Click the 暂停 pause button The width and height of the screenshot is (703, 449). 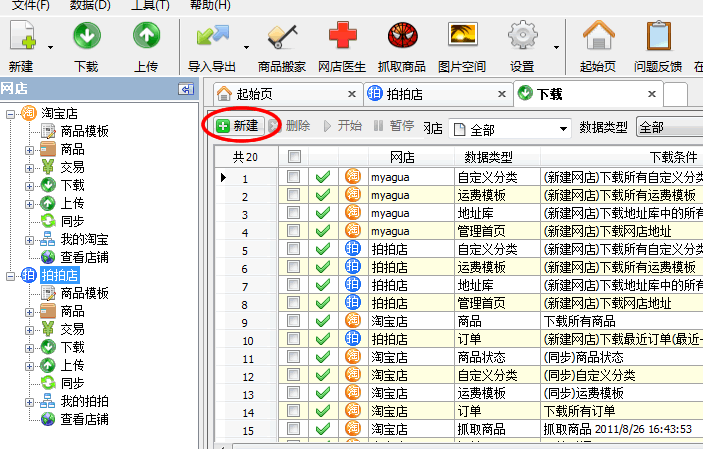coord(394,126)
